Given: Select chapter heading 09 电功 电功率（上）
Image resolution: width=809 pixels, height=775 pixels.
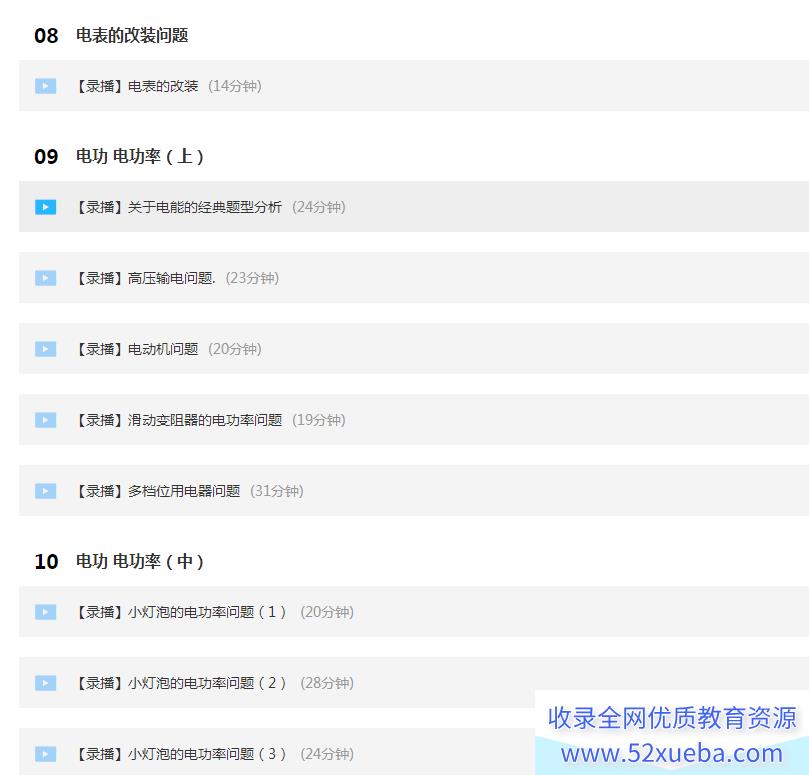Looking at the screenshot, I should point(119,156).
